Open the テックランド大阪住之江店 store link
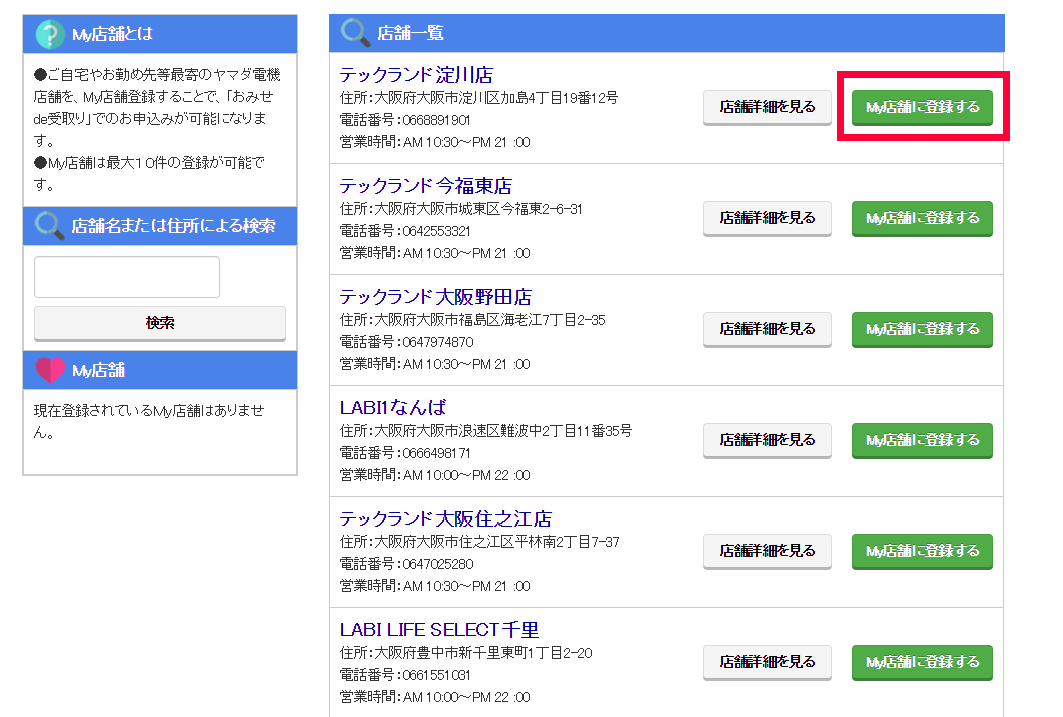 click(x=445, y=519)
